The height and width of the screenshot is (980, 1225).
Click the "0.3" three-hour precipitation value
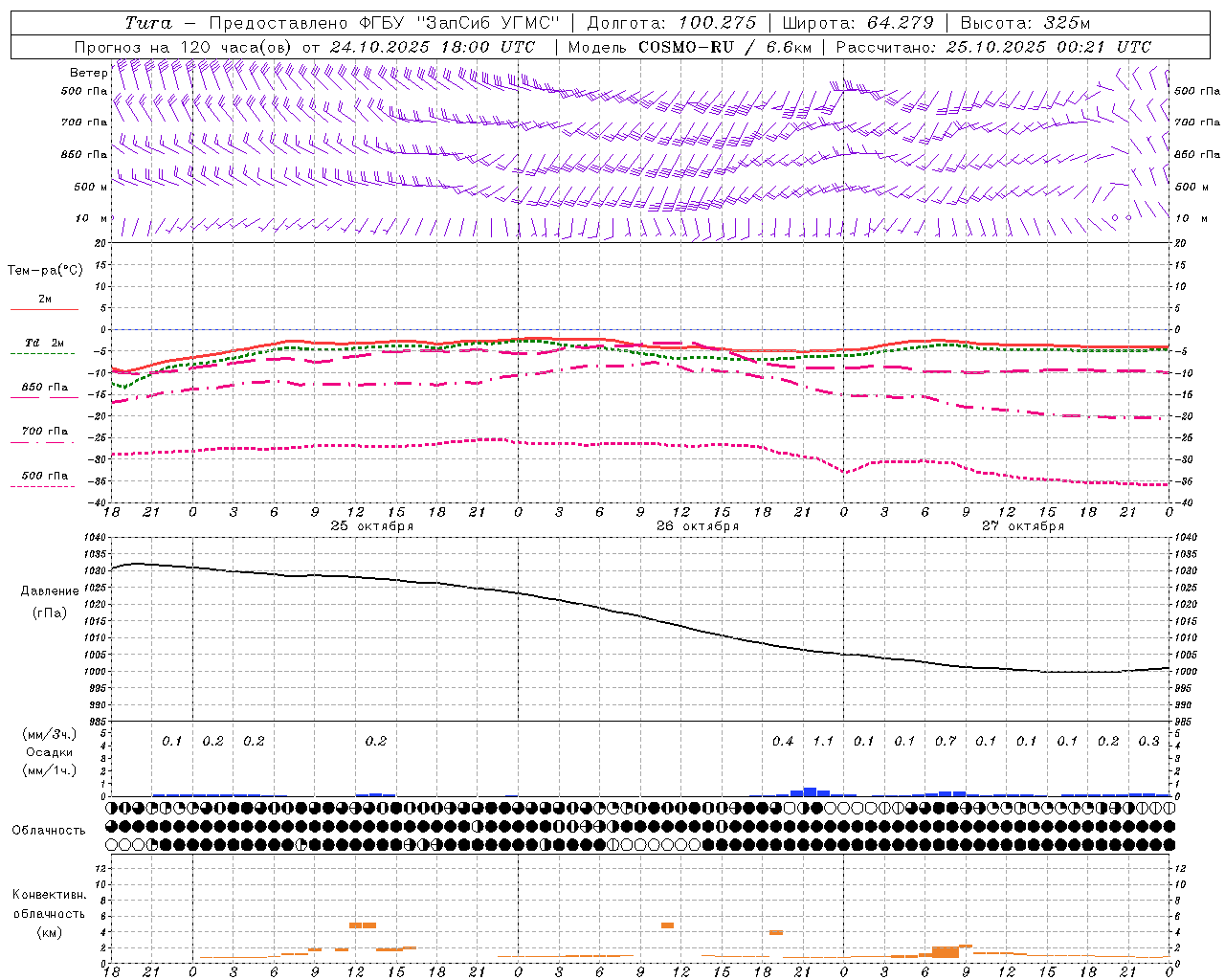coord(1148,741)
